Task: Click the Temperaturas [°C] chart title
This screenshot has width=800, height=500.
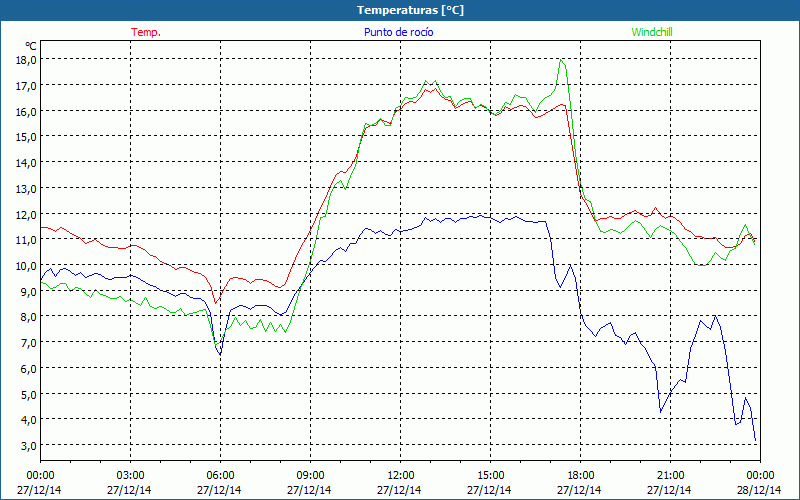Action: pos(410,10)
